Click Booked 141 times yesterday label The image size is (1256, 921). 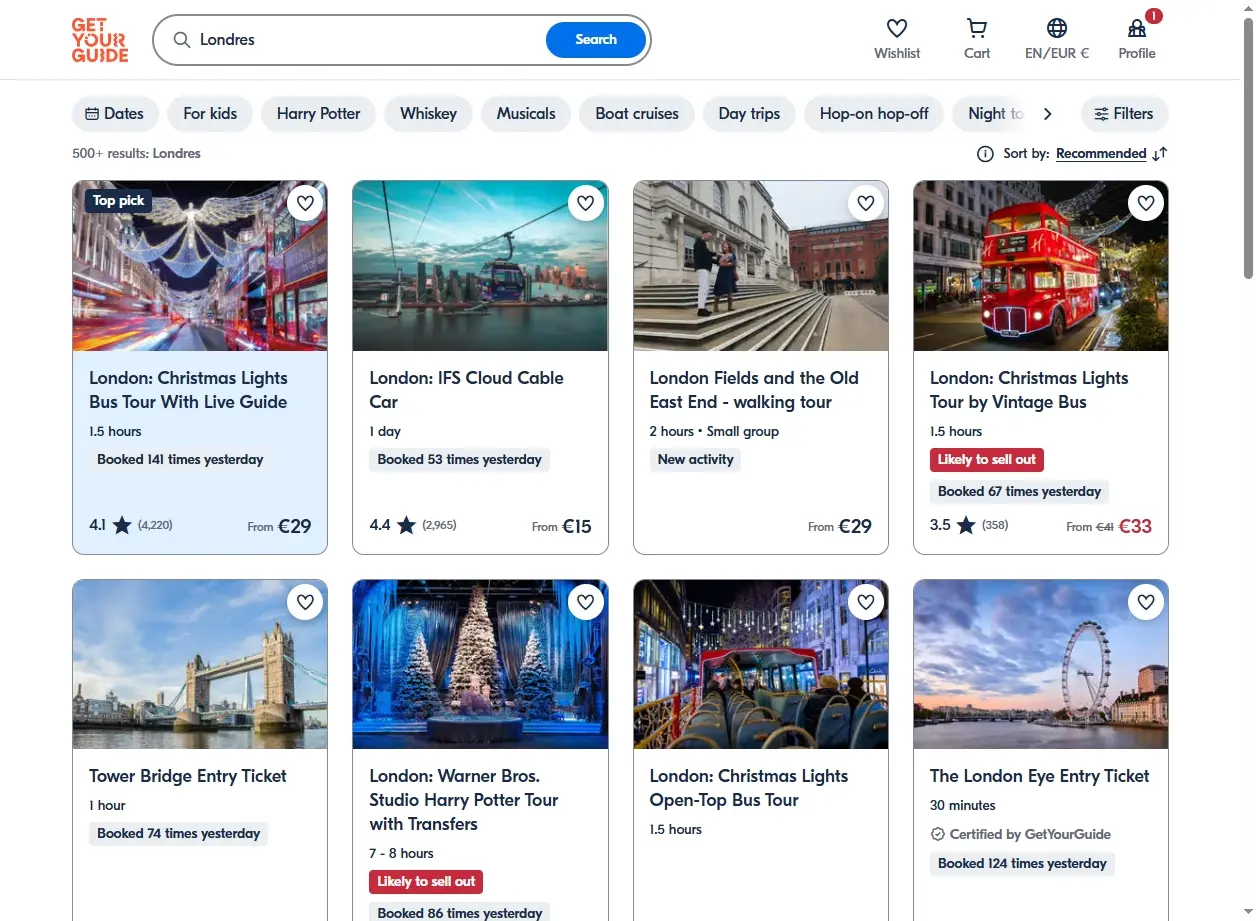coord(180,460)
